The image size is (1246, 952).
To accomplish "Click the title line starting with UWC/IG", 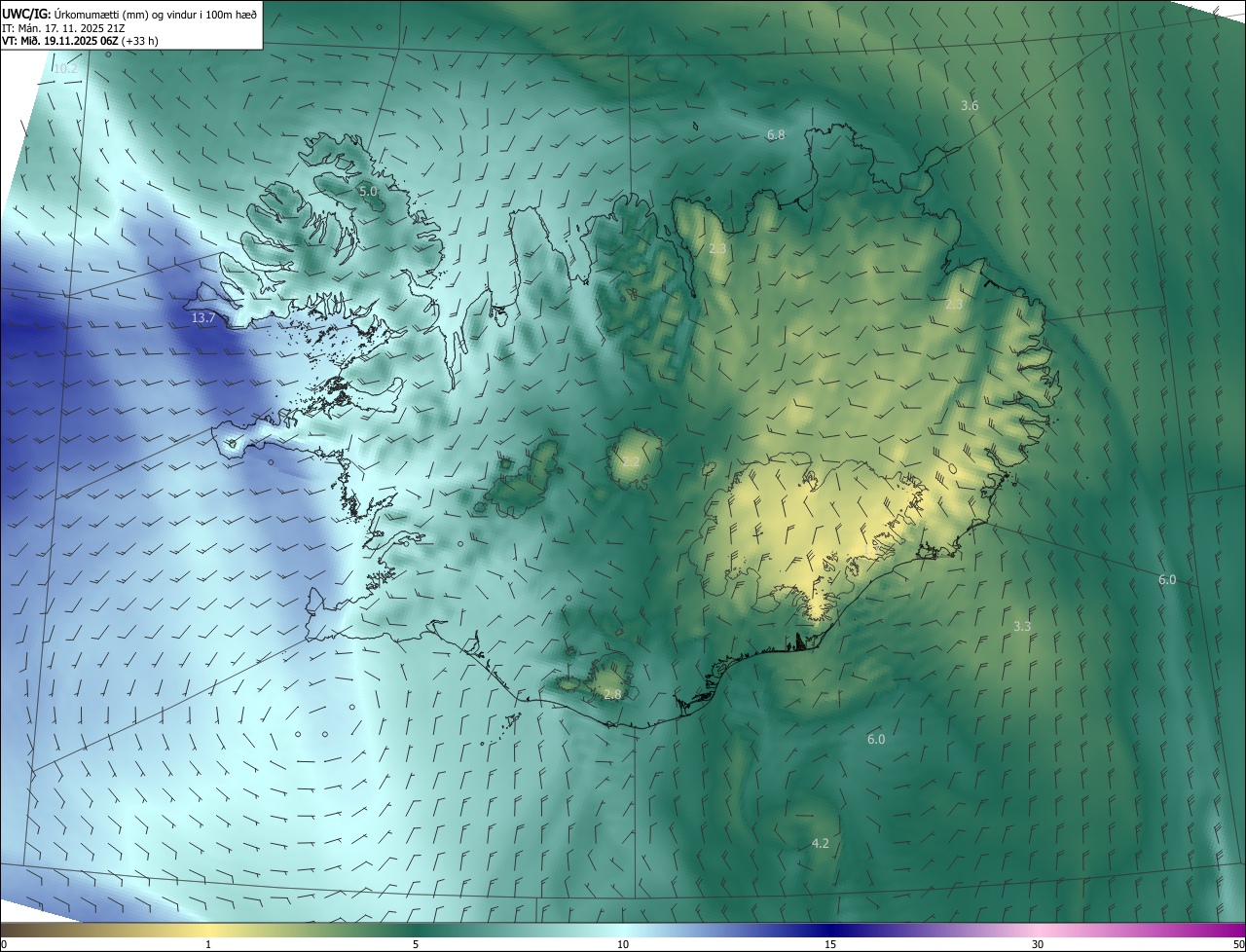I will pyautogui.click(x=129, y=14).
